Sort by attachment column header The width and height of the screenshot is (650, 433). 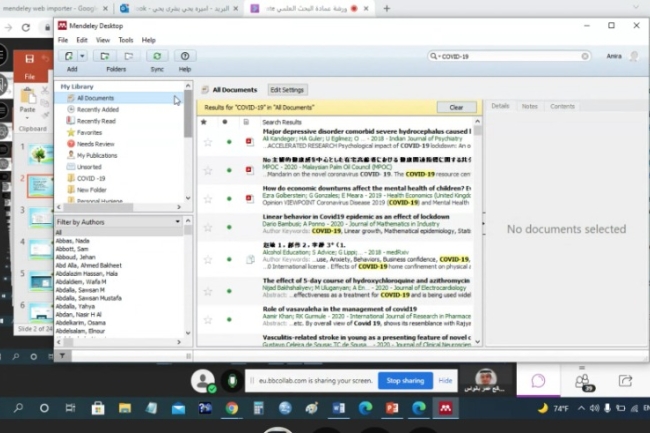[x=246, y=122]
